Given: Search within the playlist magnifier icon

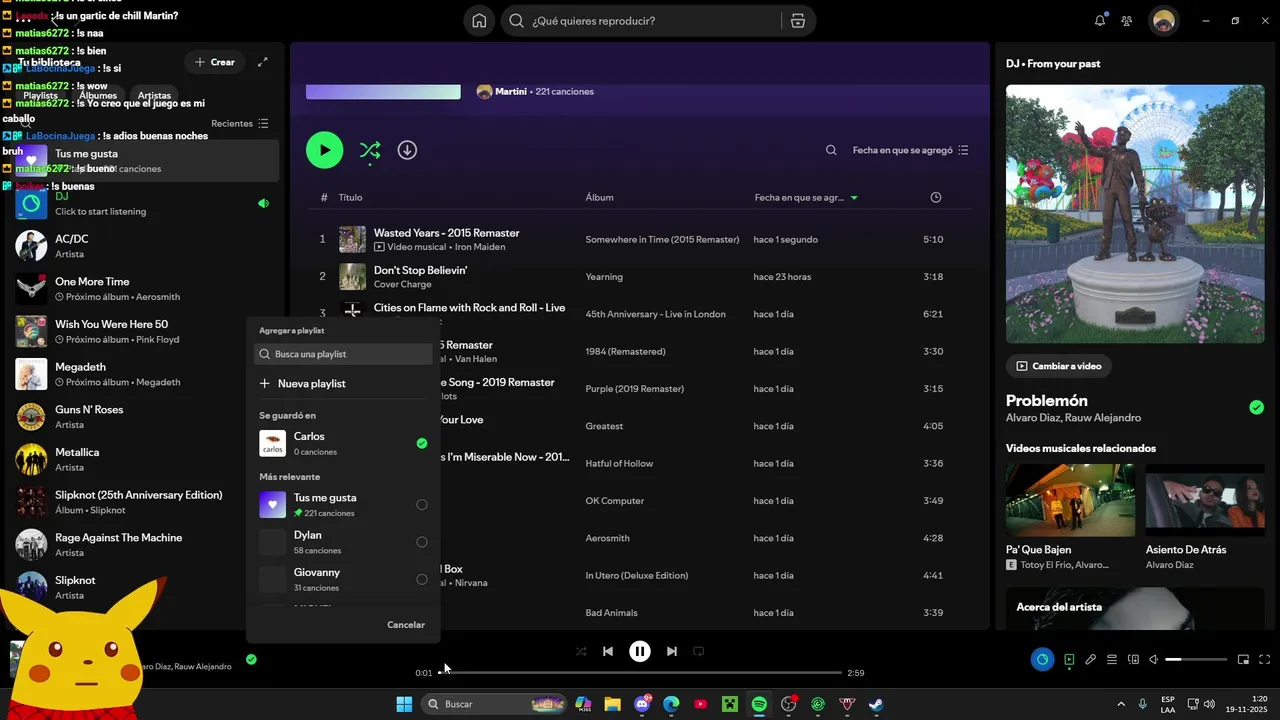Looking at the screenshot, I should [831, 150].
